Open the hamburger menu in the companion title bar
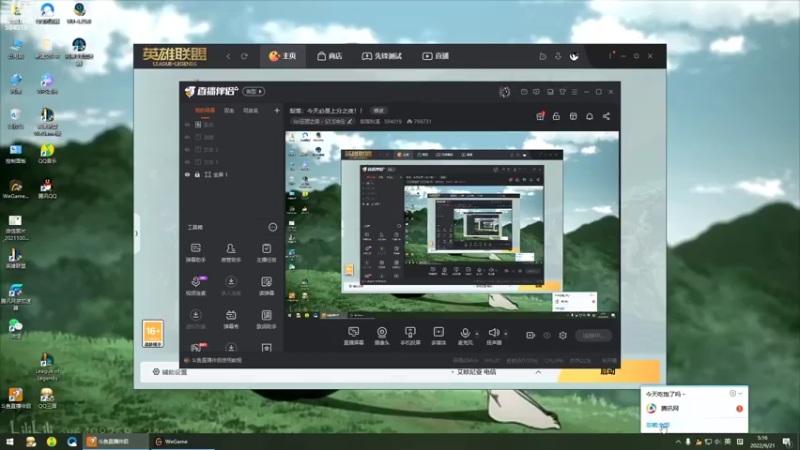 [574, 92]
